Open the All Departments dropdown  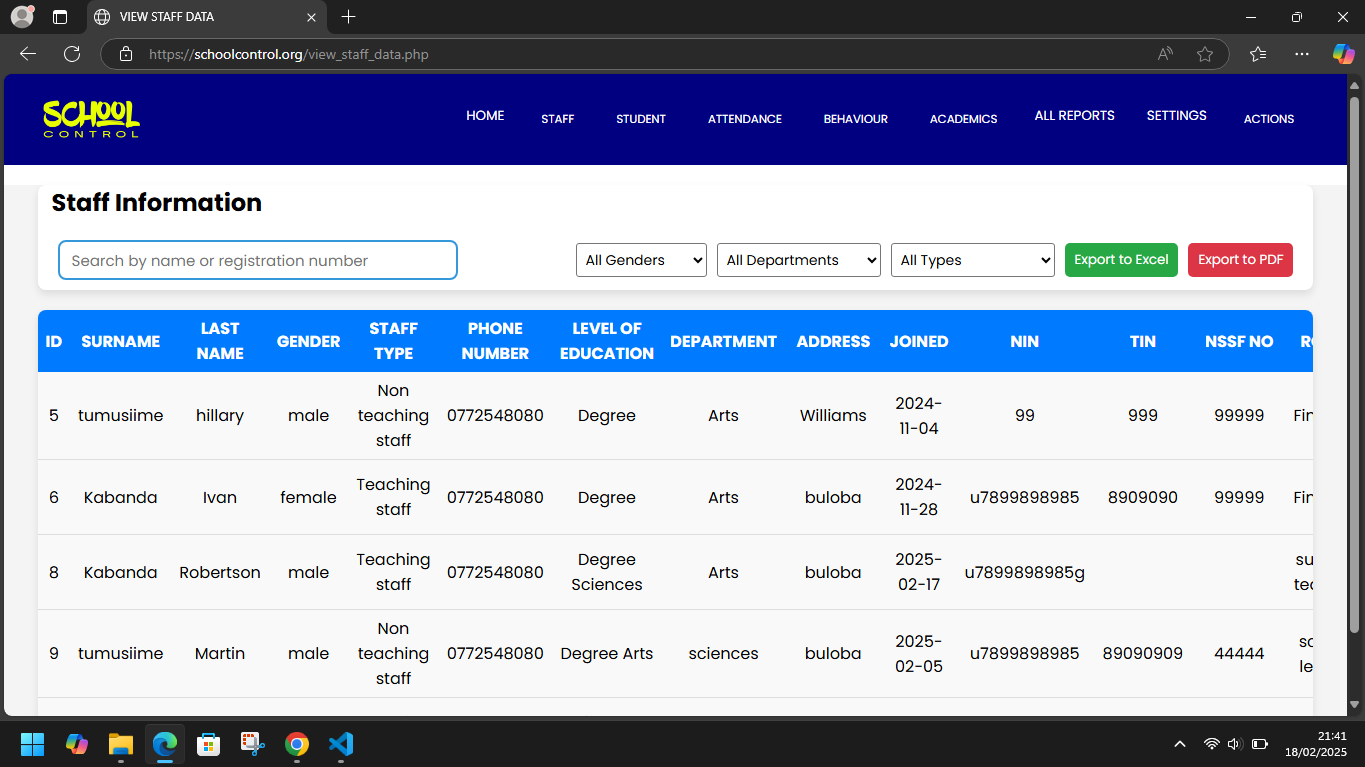click(799, 260)
